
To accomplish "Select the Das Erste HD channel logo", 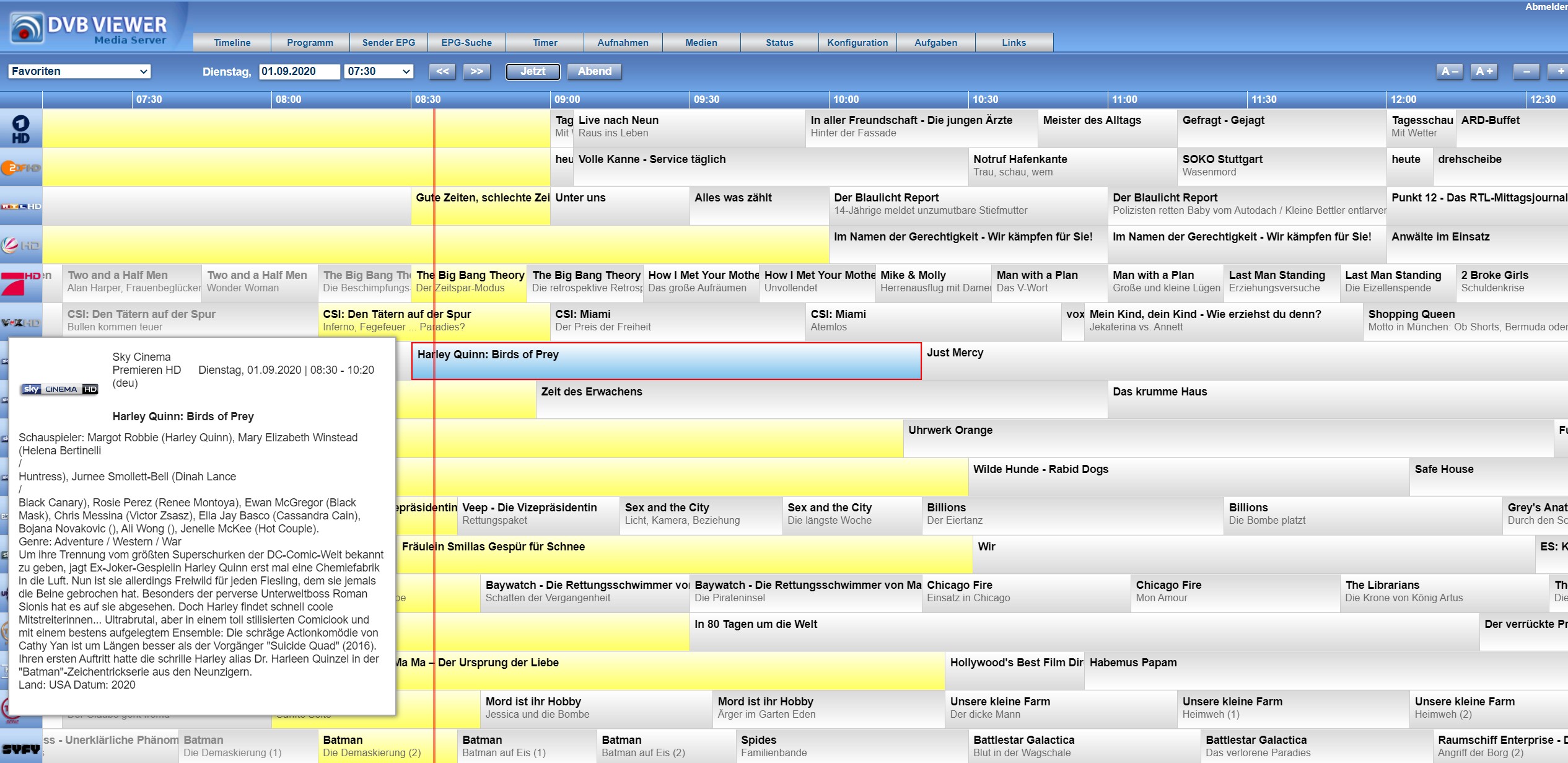I will pos(20,129).
